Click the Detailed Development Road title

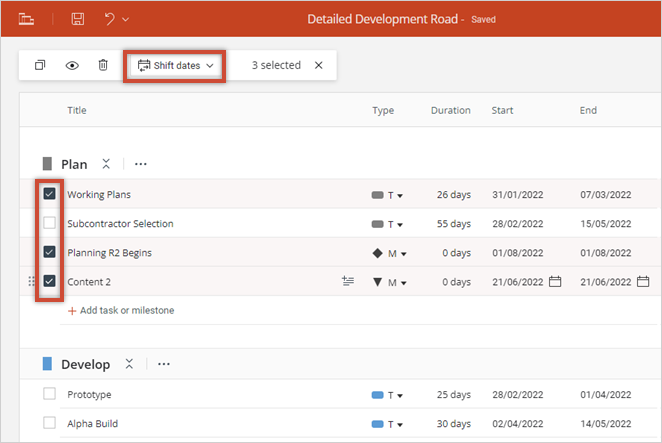(383, 19)
